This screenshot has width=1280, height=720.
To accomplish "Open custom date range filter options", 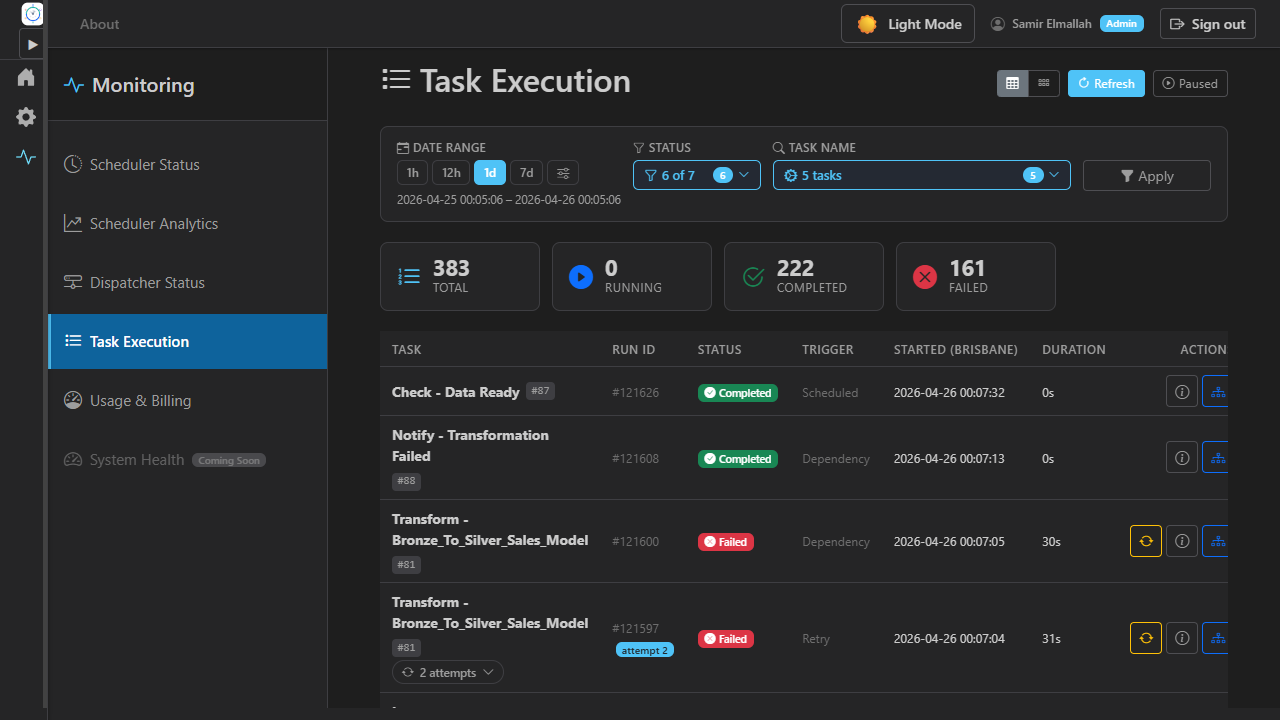I will point(563,173).
